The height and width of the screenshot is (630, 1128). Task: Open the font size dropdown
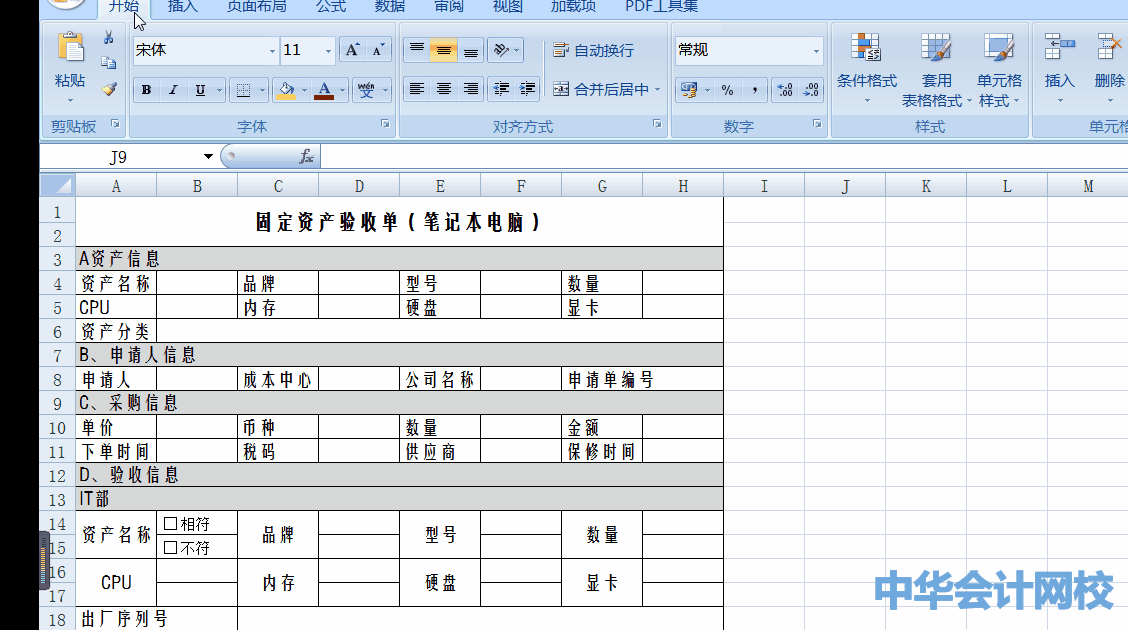point(328,51)
